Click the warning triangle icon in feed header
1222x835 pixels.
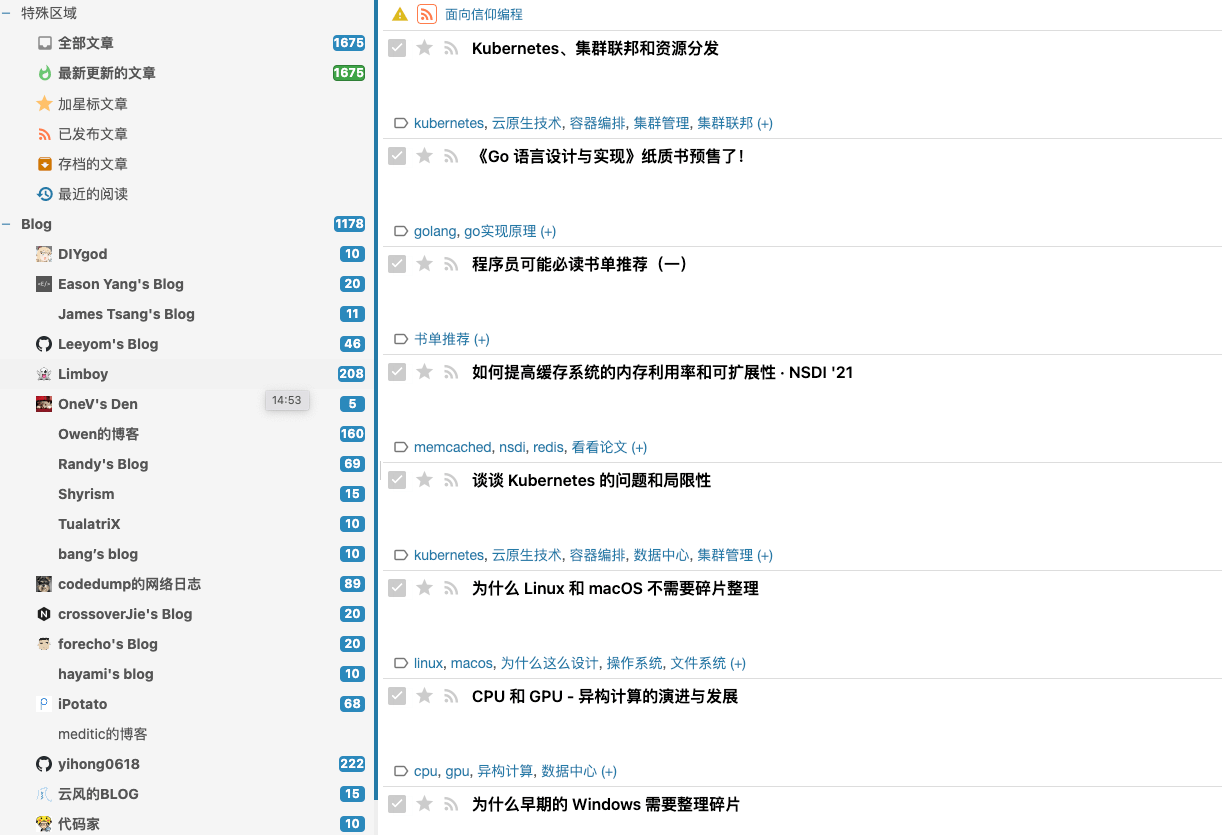point(400,14)
